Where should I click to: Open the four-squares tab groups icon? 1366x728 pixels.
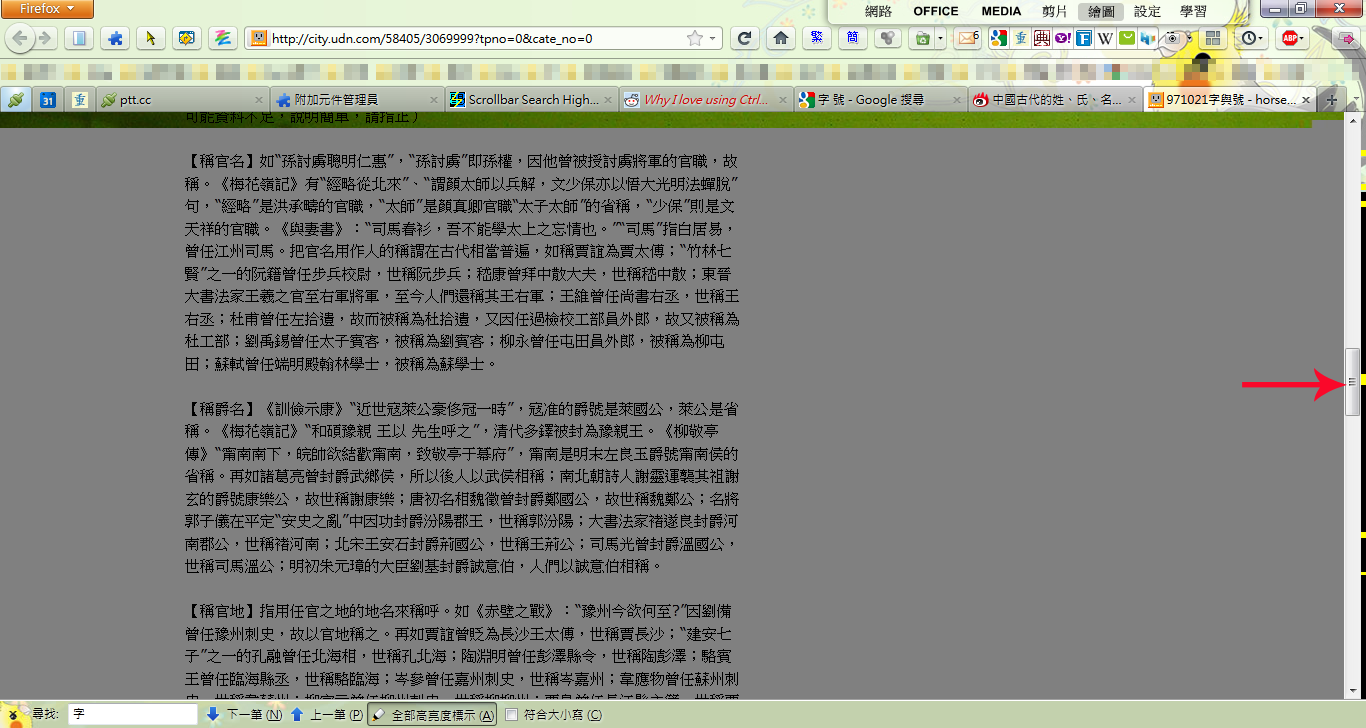pyautogui.click(x=1213, y=39)
